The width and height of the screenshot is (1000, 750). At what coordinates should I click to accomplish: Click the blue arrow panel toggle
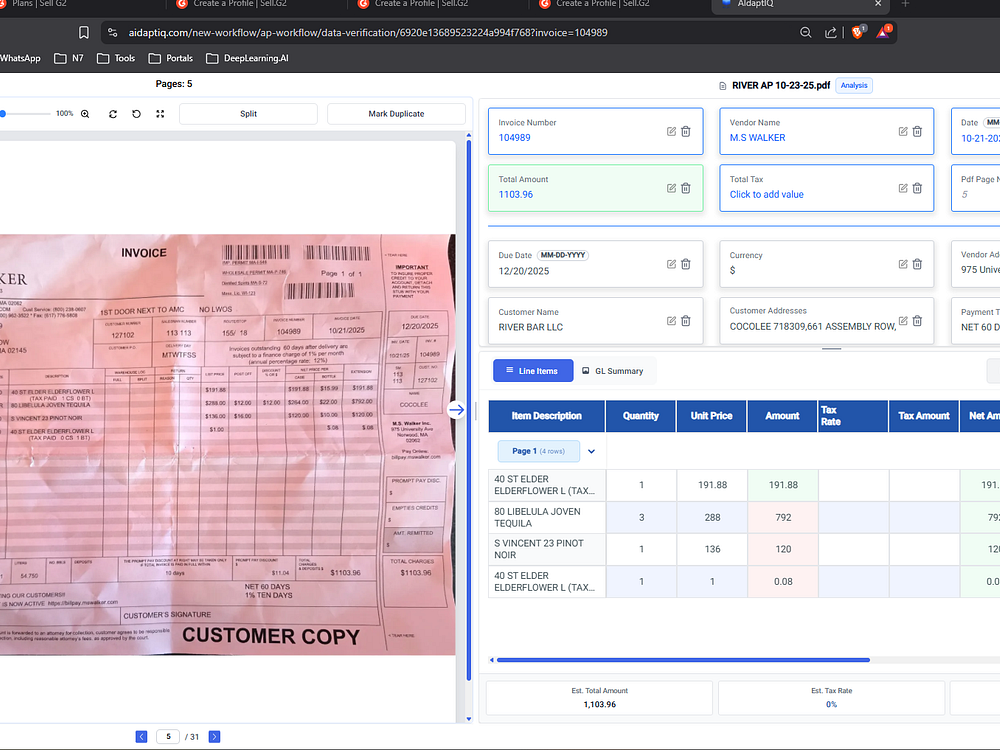[x=456, y=409]
